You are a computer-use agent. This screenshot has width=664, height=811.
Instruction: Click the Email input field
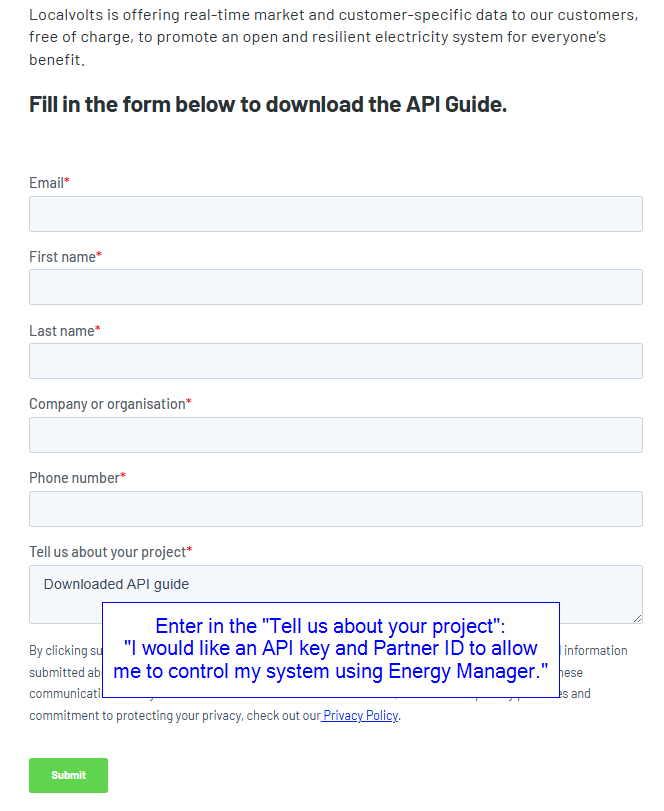(x=335, y=214)
